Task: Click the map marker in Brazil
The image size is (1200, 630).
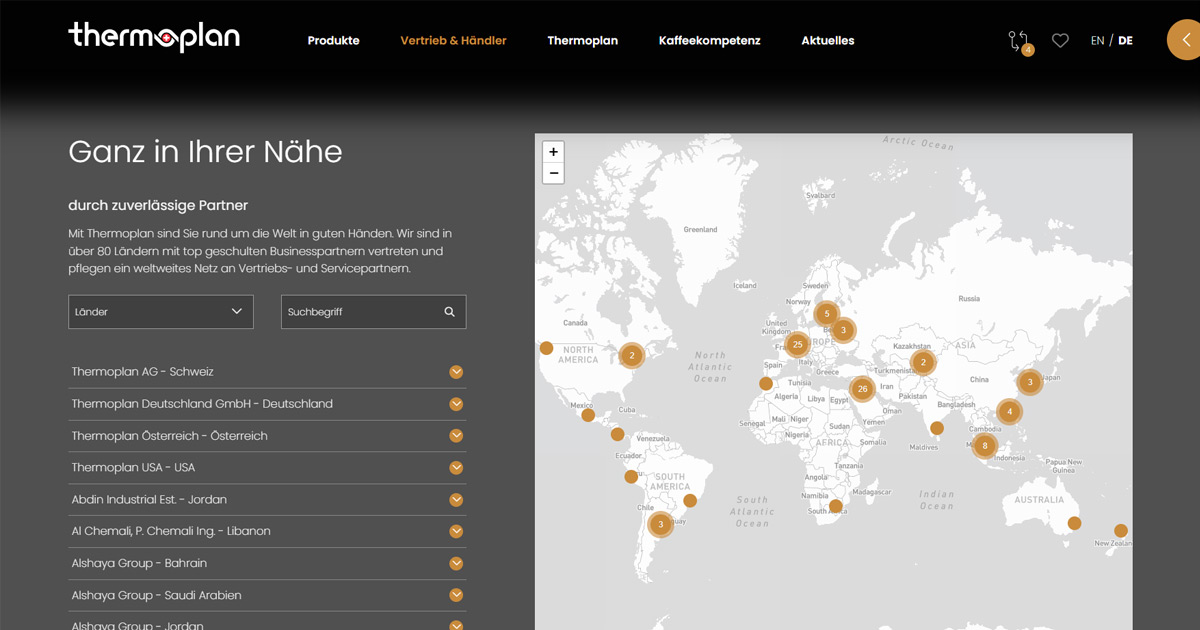Action: pos(690,501)
